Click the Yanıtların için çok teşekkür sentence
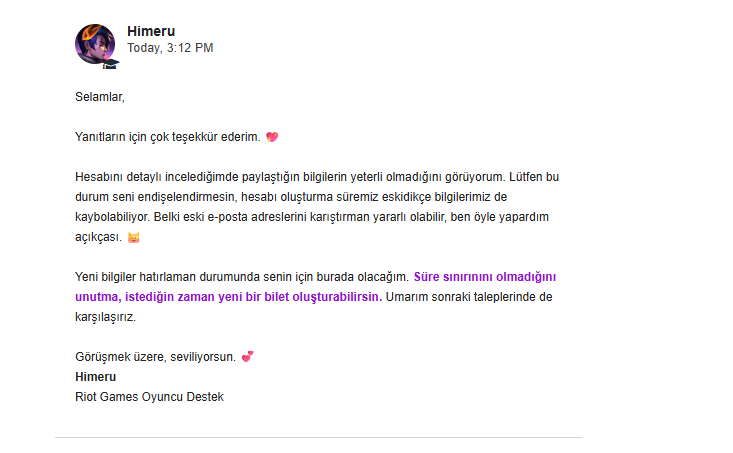The width and height of the screenshot is (733, 453). tap(167, 137)
